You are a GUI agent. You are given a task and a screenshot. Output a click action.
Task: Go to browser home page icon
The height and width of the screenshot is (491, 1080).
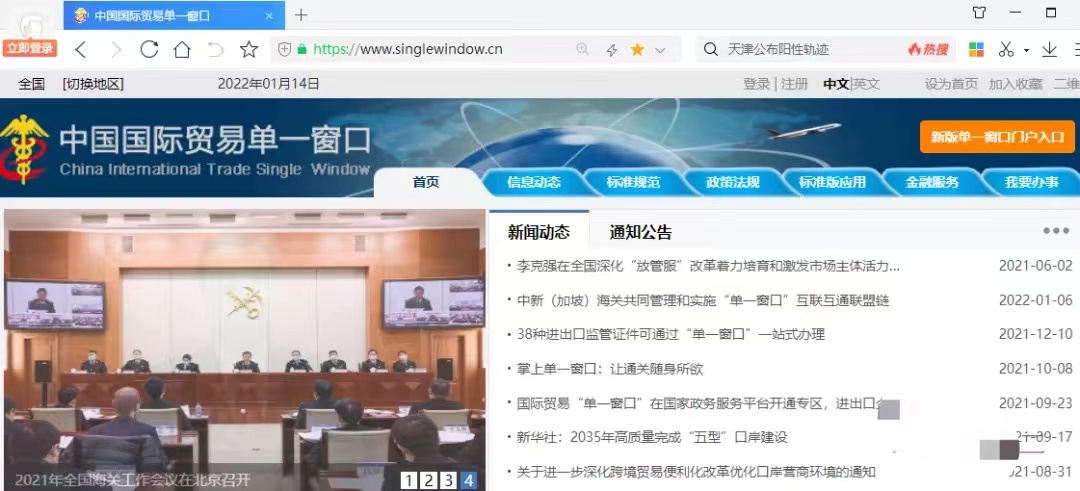182,50
